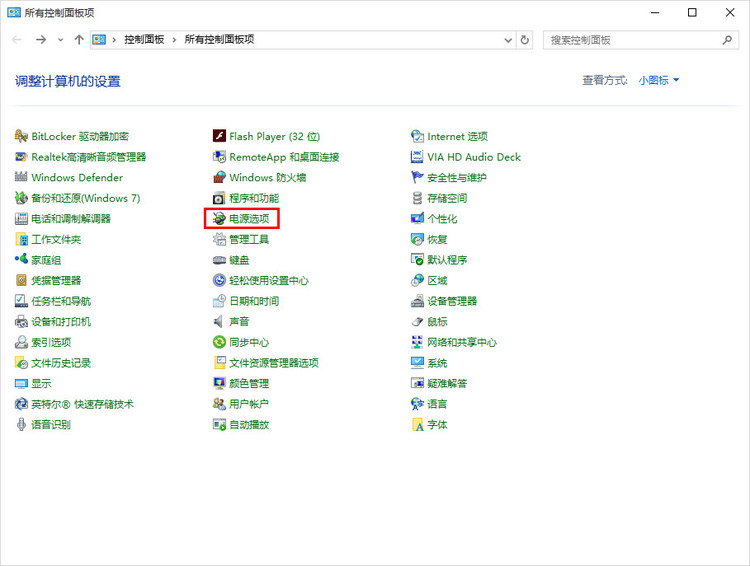Open 日期和时间 icon
The width and height of the screenshot is (750, 566).
[219, 301]
